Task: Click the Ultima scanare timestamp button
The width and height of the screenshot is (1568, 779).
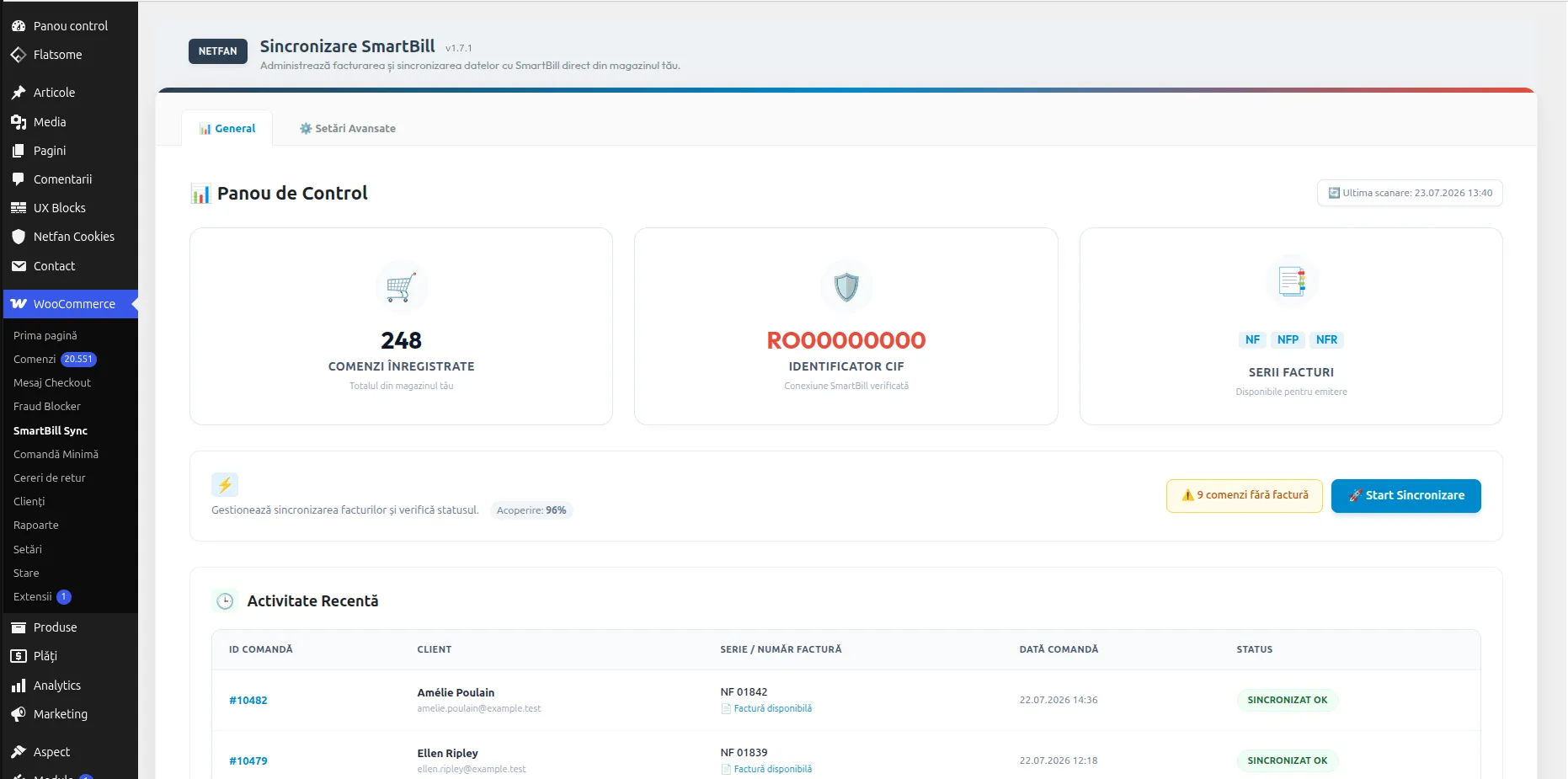Action: (1410, 193)
